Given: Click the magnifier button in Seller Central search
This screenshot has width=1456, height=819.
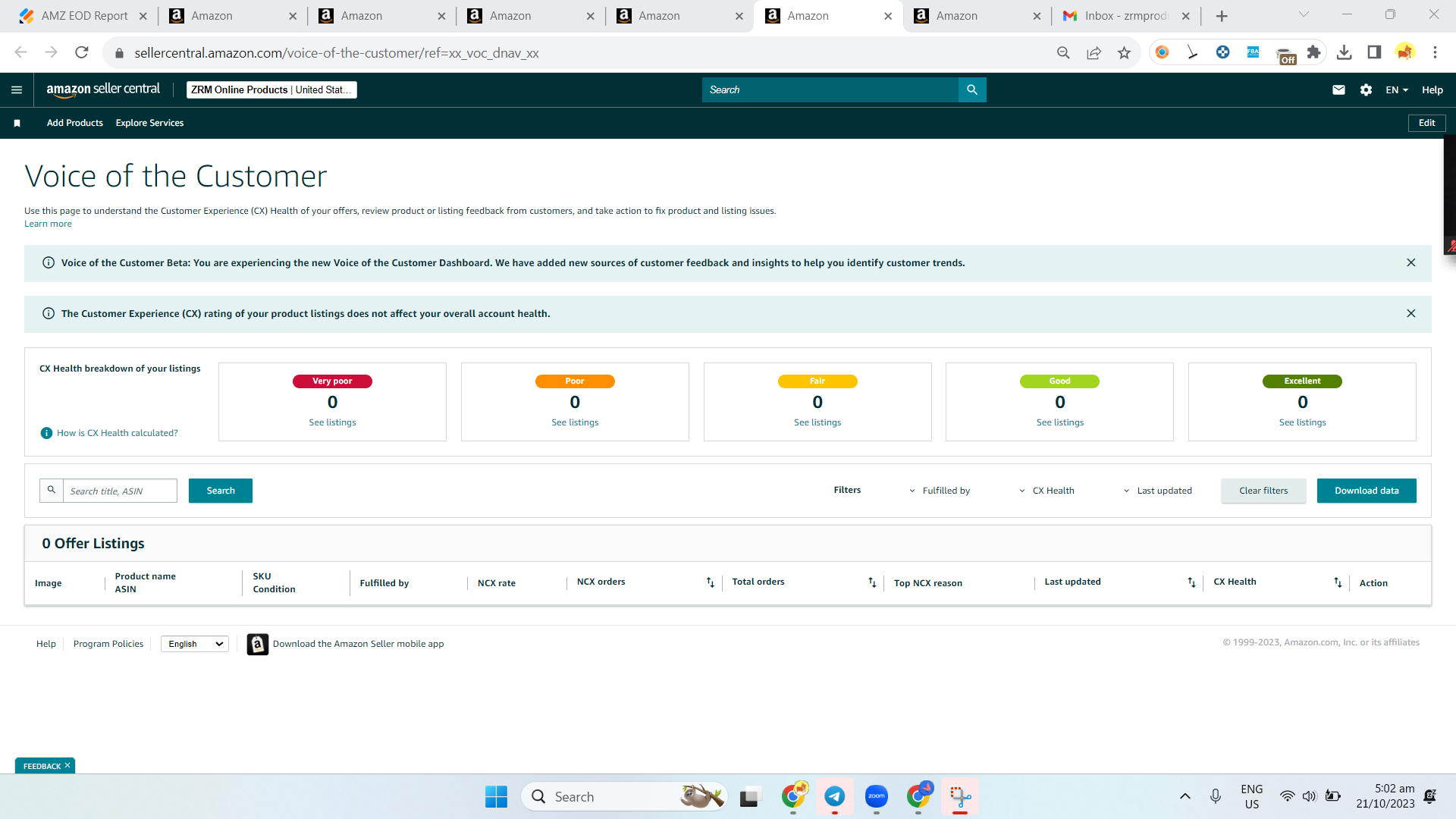Looking at the screenshot, I should 972,89.
